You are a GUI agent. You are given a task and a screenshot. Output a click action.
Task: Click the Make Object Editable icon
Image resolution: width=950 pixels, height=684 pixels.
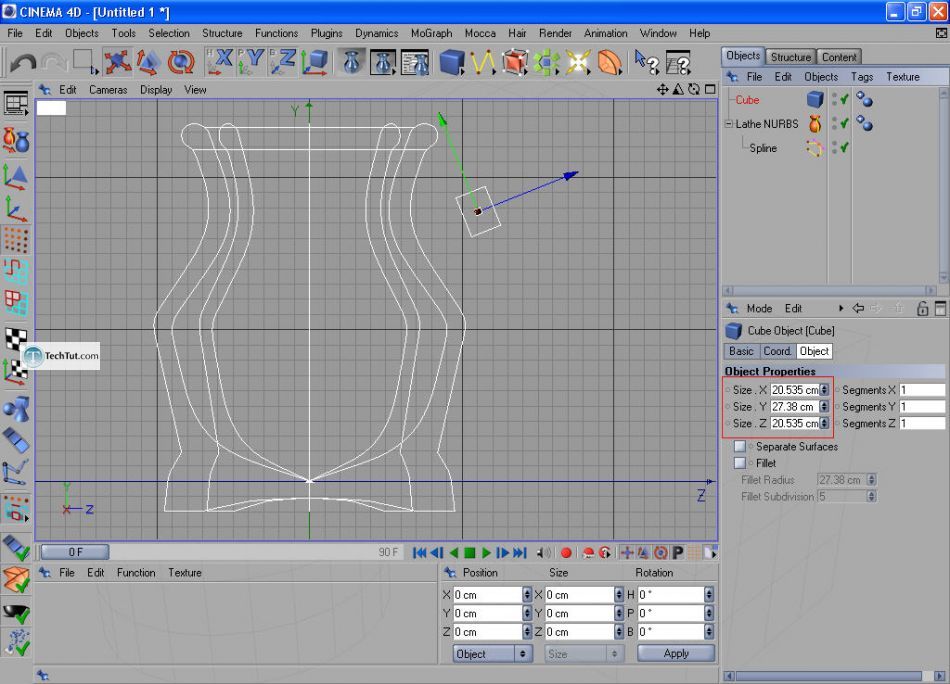click(17, 142)
